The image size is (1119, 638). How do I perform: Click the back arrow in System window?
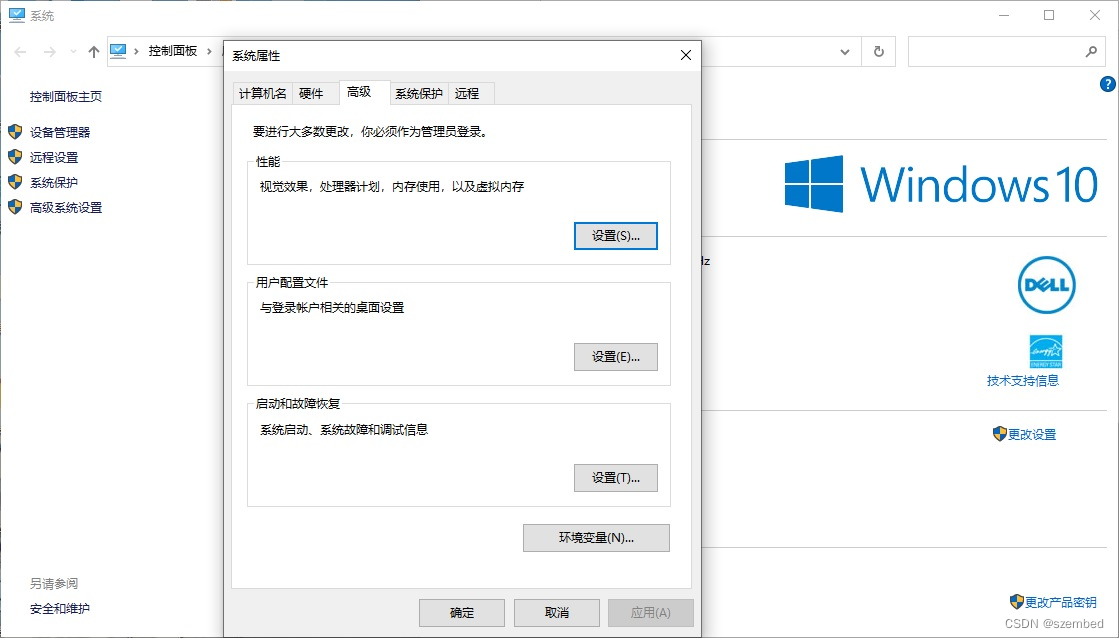pyautogui.click(x=21, y=51)
